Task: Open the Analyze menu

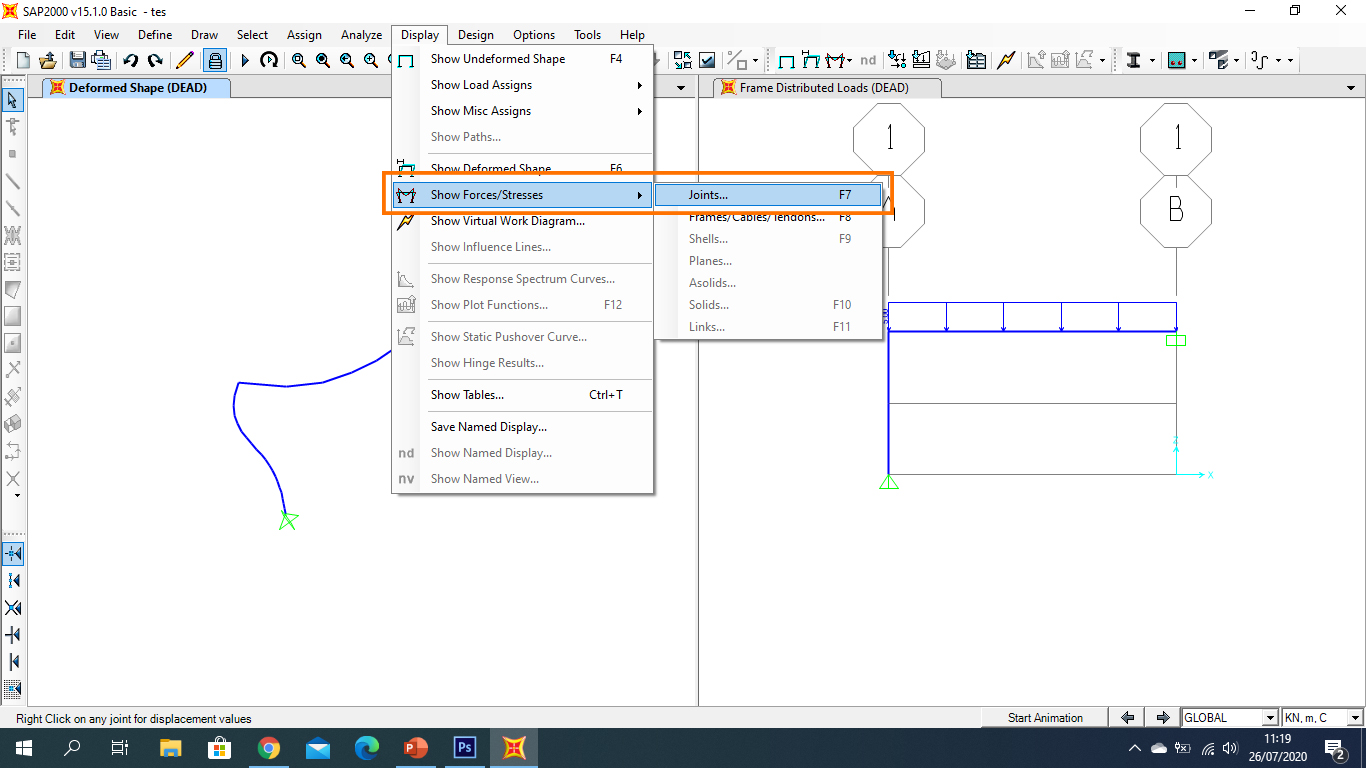Action: 361,35
